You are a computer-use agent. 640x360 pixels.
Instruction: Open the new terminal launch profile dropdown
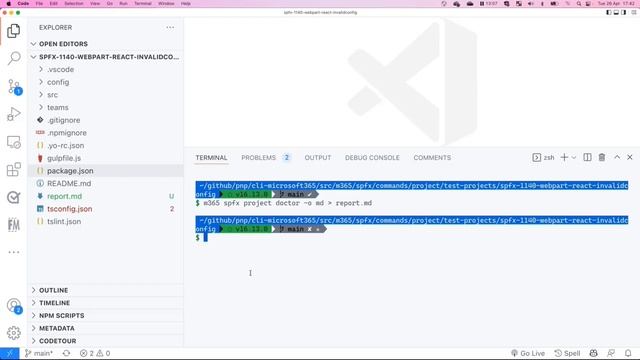click(573, 158)
